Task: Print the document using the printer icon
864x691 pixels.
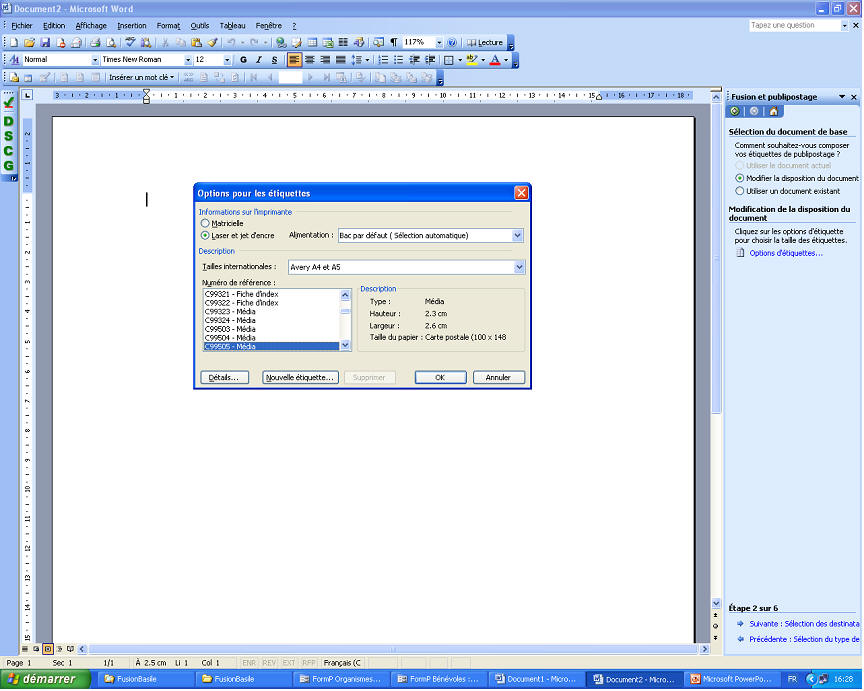Action: point(95,42)
